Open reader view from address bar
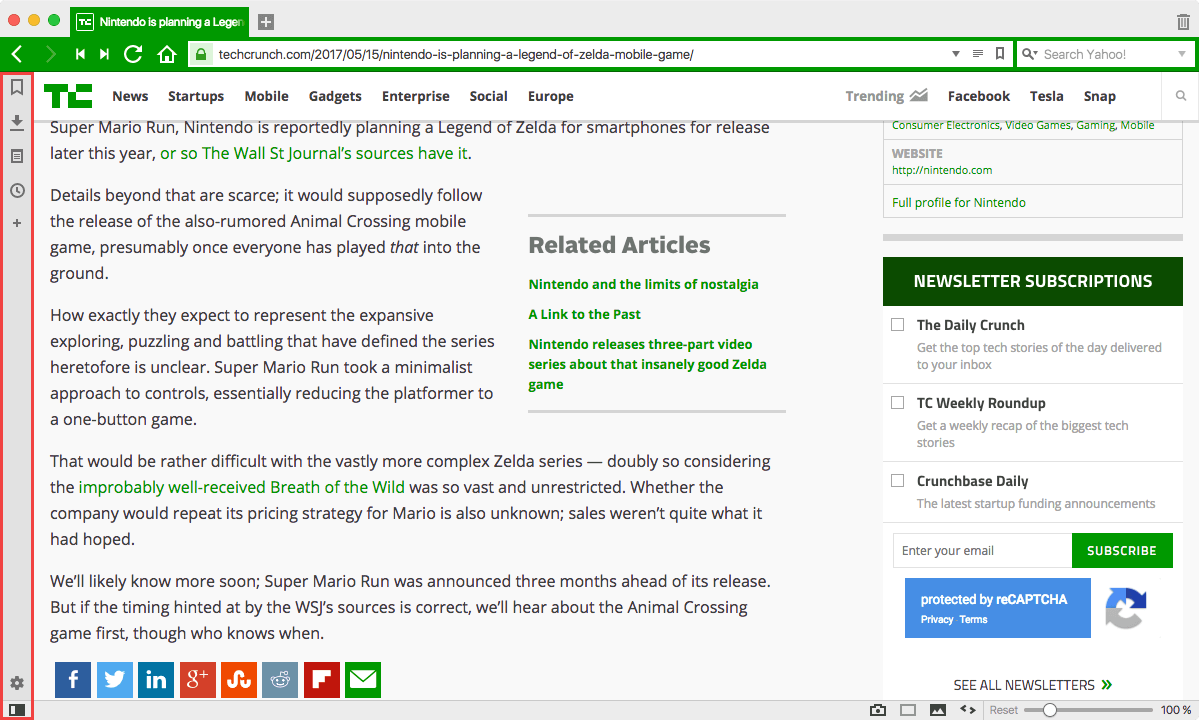Screen dimensions: 1199x720 point(977,54)
